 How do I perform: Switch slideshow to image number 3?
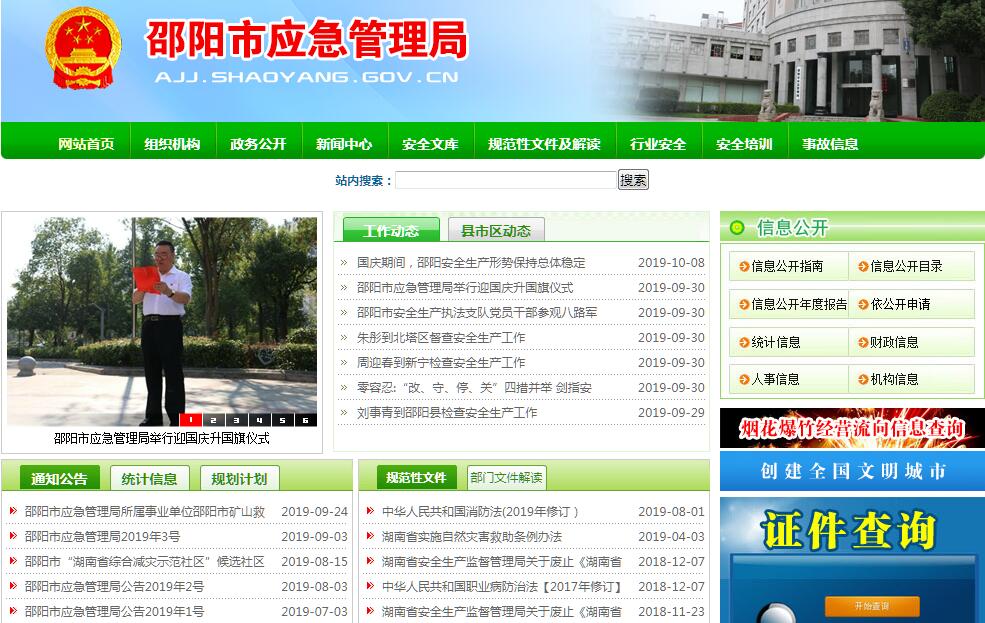click(236, 420)
